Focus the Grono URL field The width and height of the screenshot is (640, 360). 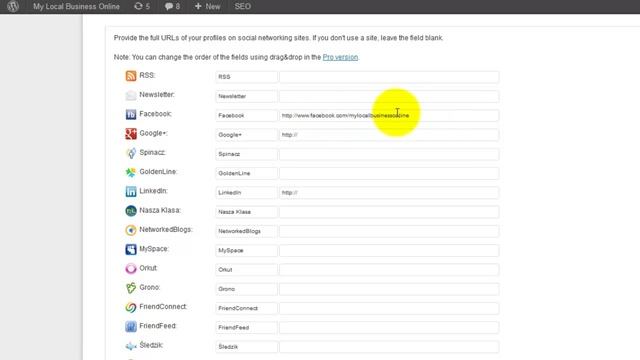(x=389, y=289)
